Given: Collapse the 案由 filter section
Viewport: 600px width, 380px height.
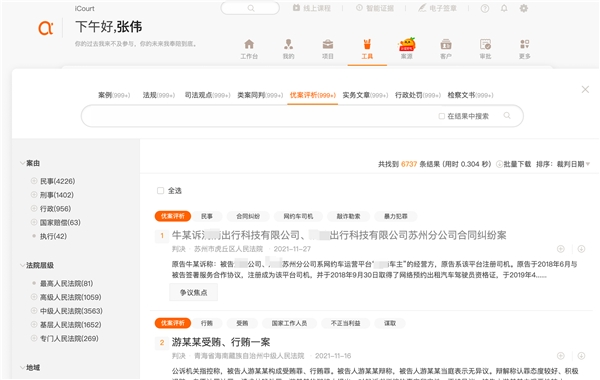Looking at the screenshot, I should pyautogui.click(x=22, y=163).
